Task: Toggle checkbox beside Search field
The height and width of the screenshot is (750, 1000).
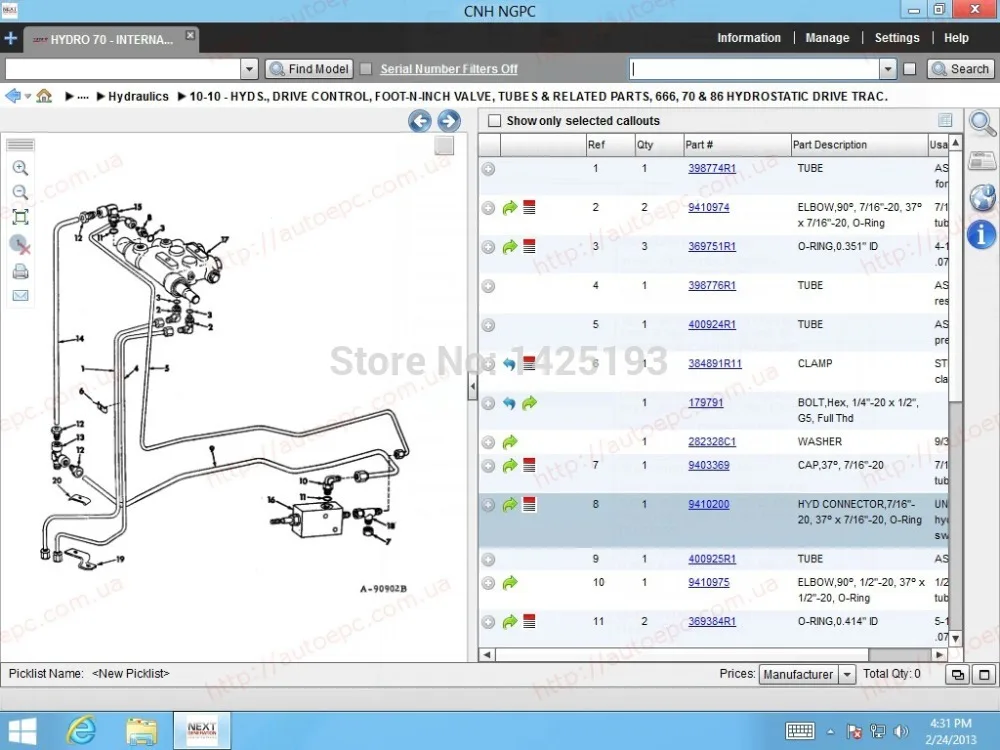Action: [x=910, y=69]
